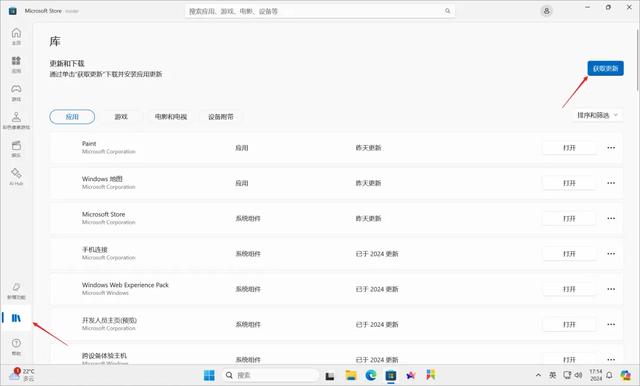Open the weather widget showing 22°C
This screenshot has width=640, height=386.
click(x=21, y=375)
